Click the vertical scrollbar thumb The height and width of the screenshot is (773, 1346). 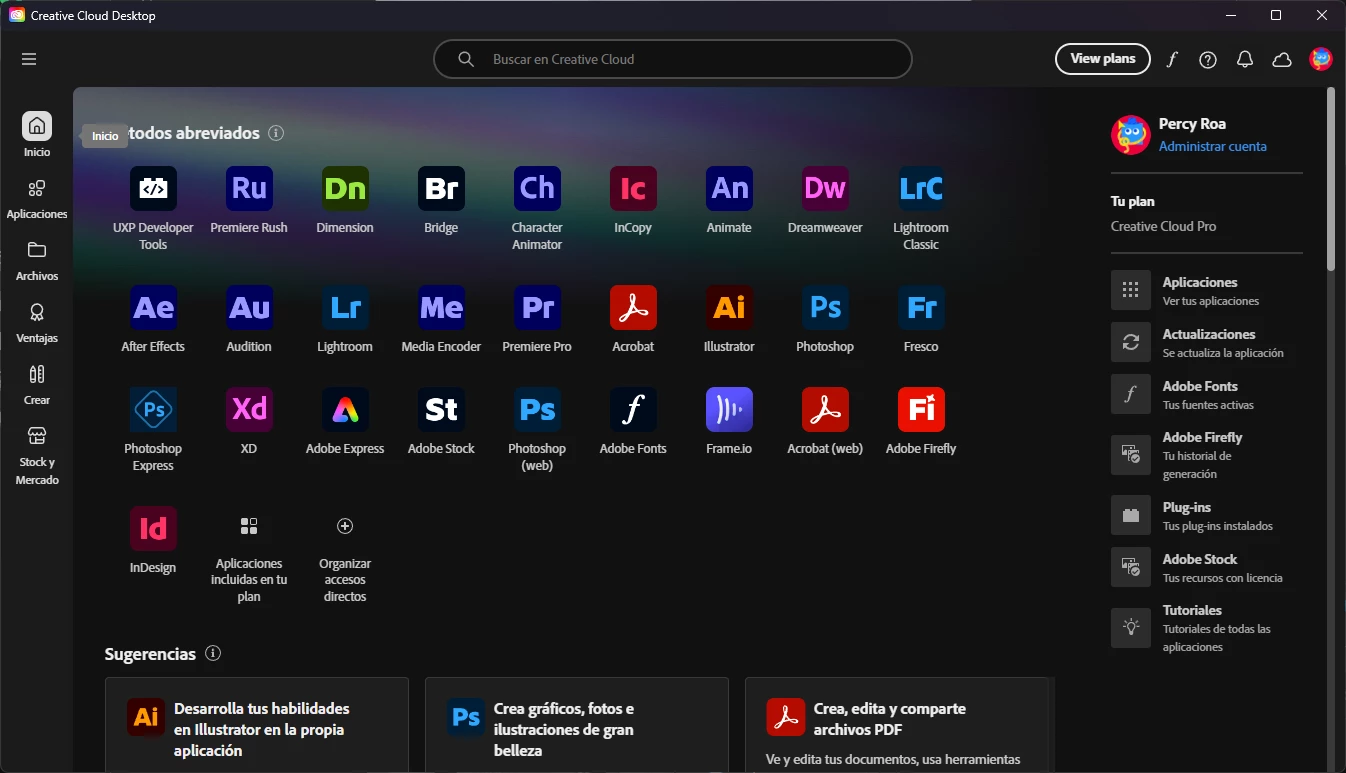1331,179
